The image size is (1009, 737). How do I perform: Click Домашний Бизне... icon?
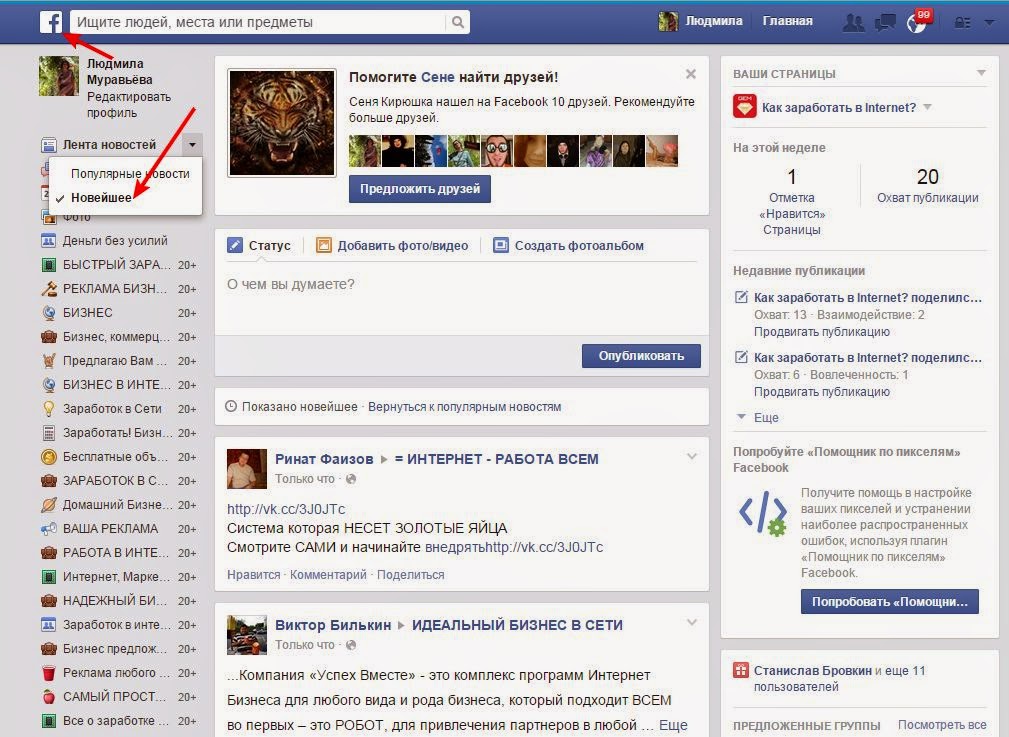tap(48, 505)
